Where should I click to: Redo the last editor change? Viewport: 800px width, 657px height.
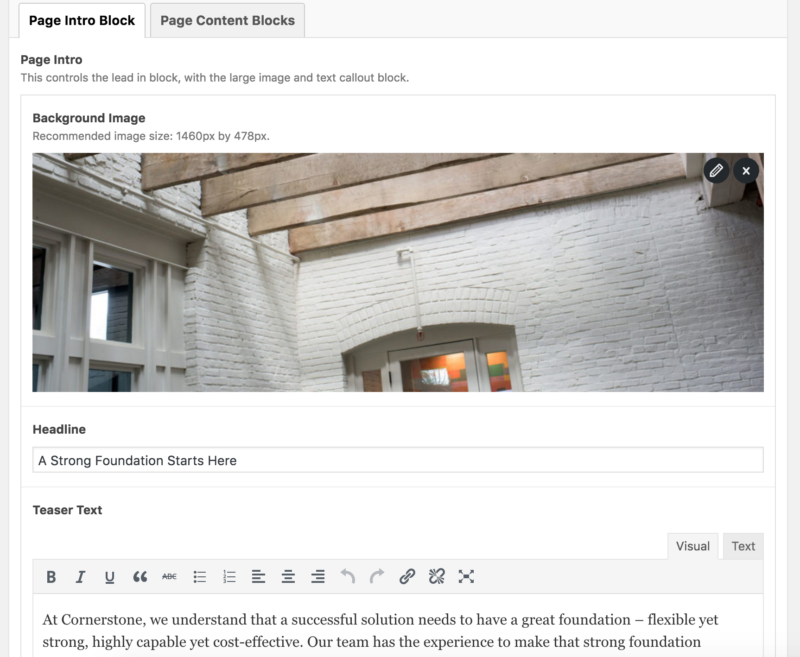point(377,577)
